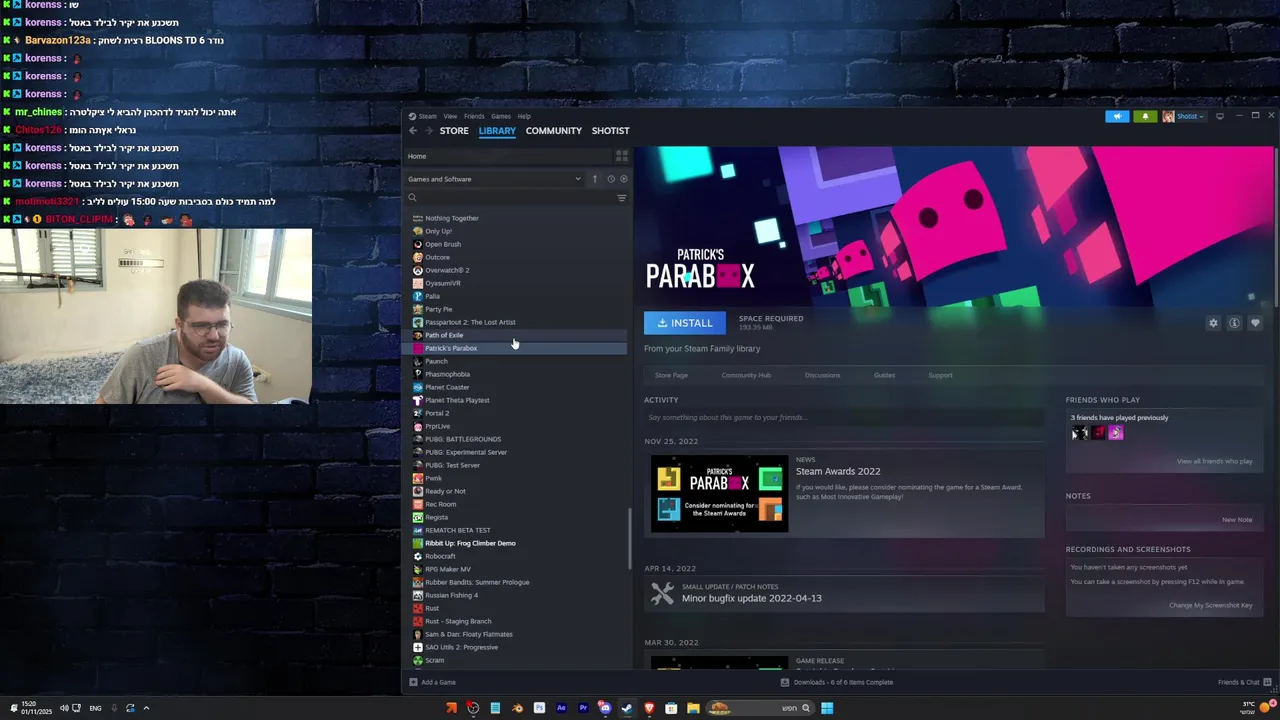Click Downloads status icon at bottom

pos(785,682)
